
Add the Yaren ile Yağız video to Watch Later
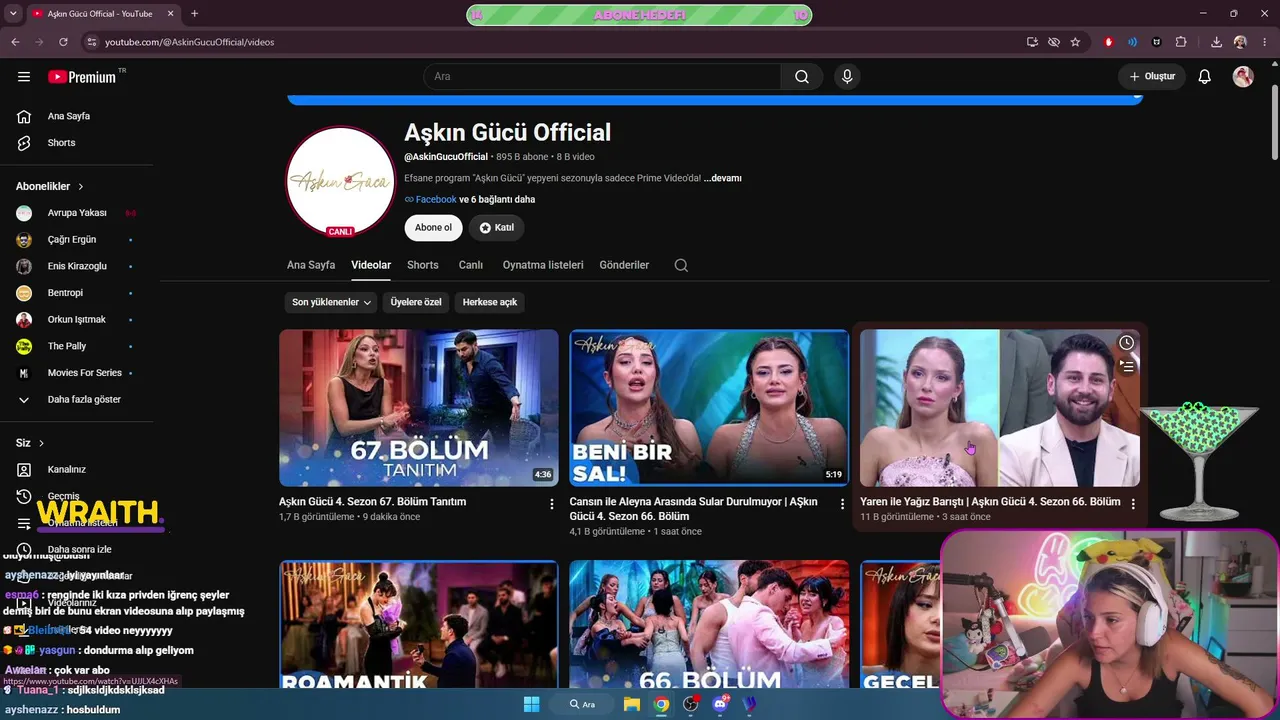click(1126, 343)
